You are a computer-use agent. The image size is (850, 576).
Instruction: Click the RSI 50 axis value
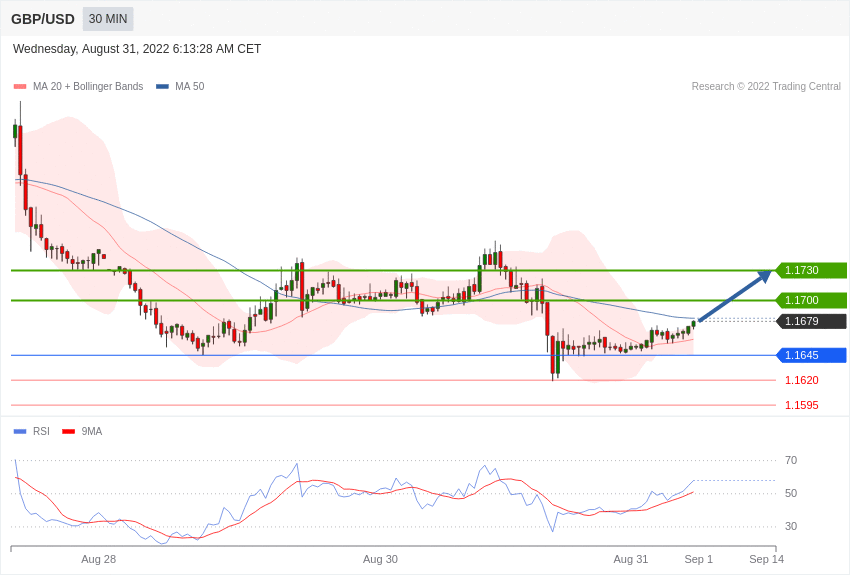tap(791, 493)
